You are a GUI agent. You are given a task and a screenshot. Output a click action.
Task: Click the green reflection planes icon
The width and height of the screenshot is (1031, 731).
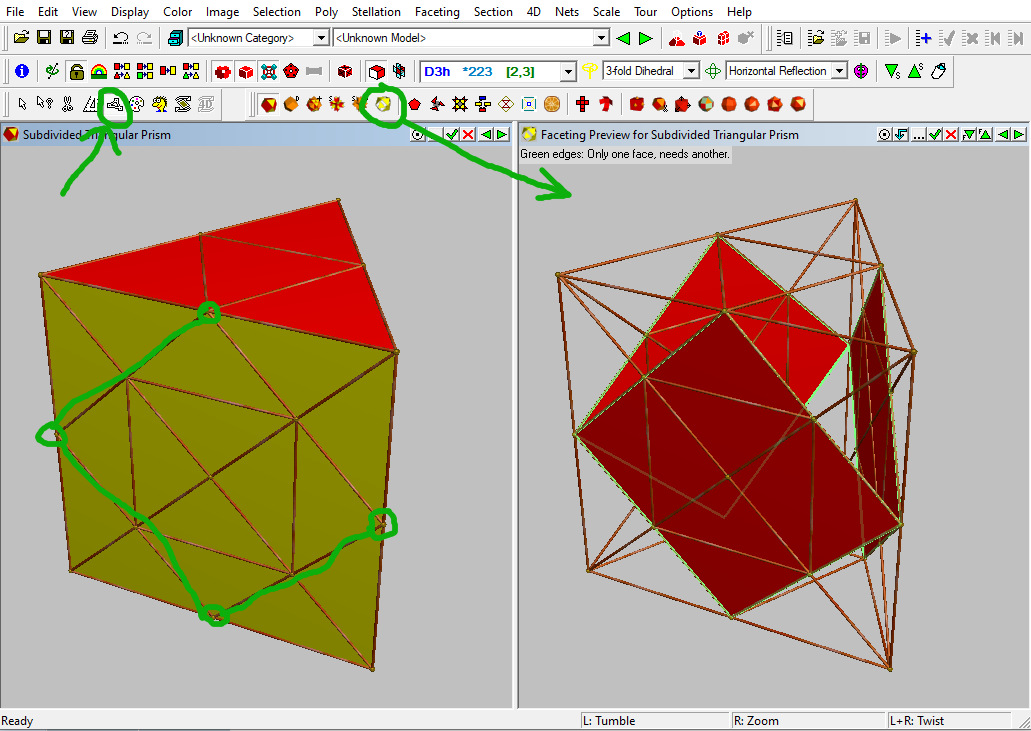(713, 71)
